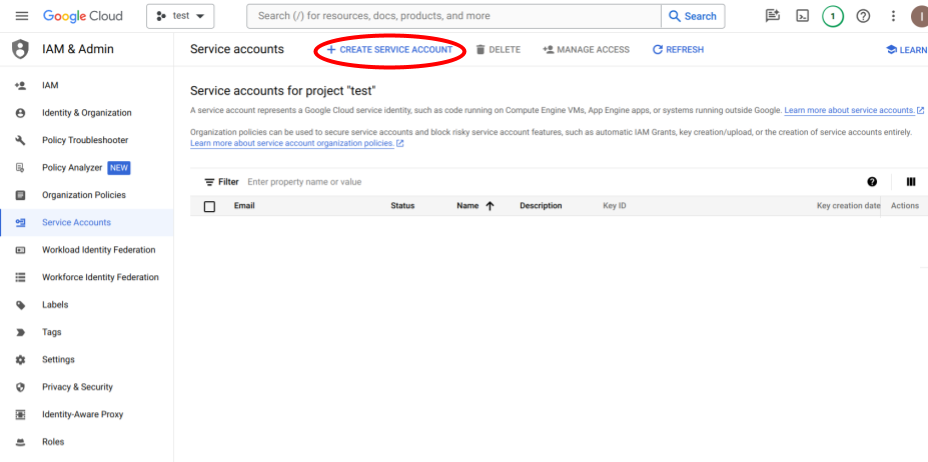Activate Cloud Shell terminal icon

coord(801,16)
